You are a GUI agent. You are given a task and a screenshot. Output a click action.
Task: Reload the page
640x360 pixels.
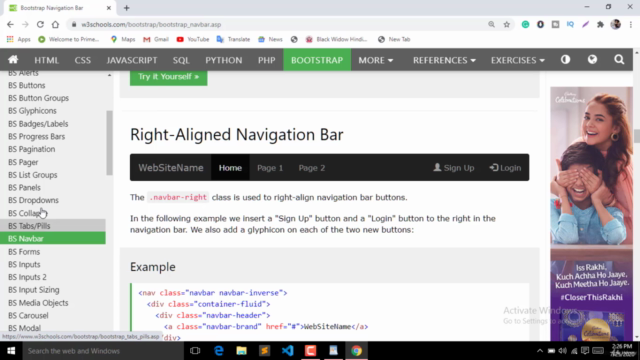click(x=40, y=24)
